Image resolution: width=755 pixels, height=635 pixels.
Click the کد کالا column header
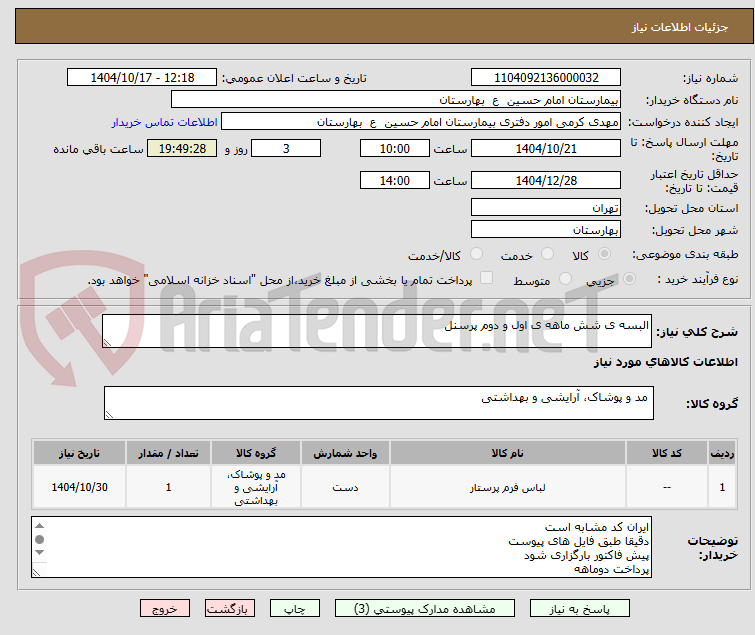tap(667, 453)
